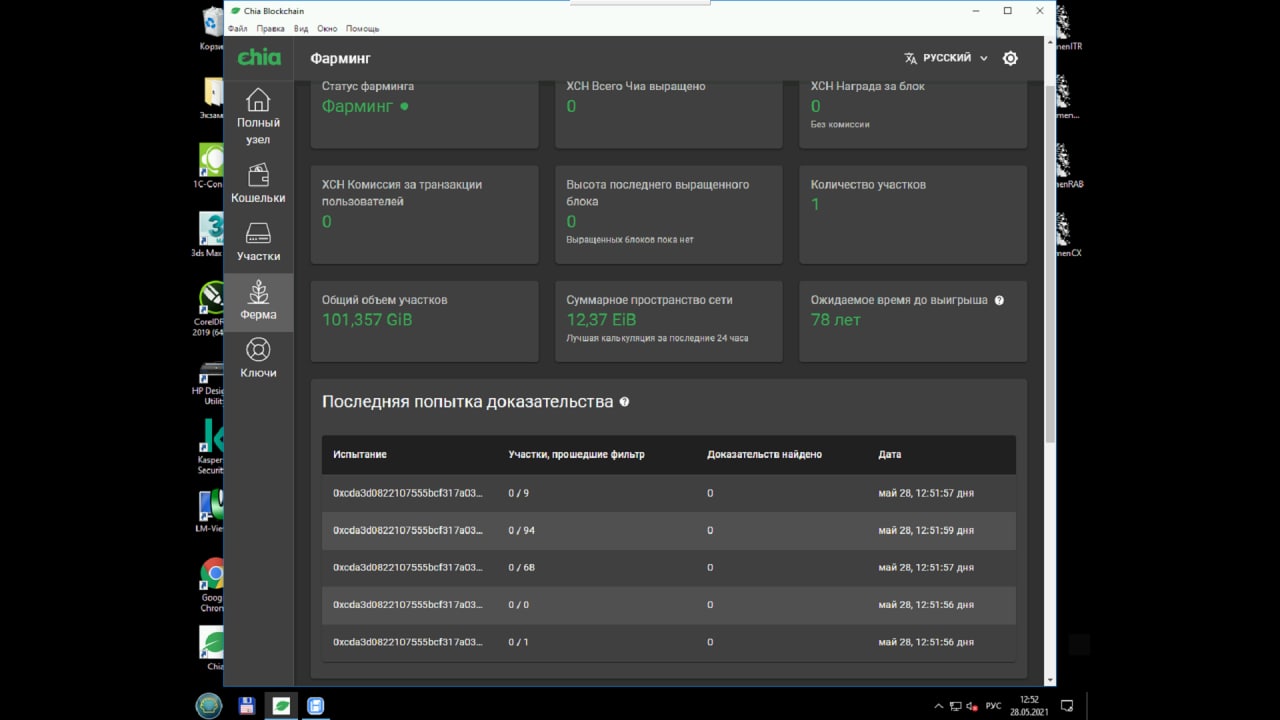
Task: Click help icon next to Ожидаемое время до выигрыша
Action: coord(999,300)
